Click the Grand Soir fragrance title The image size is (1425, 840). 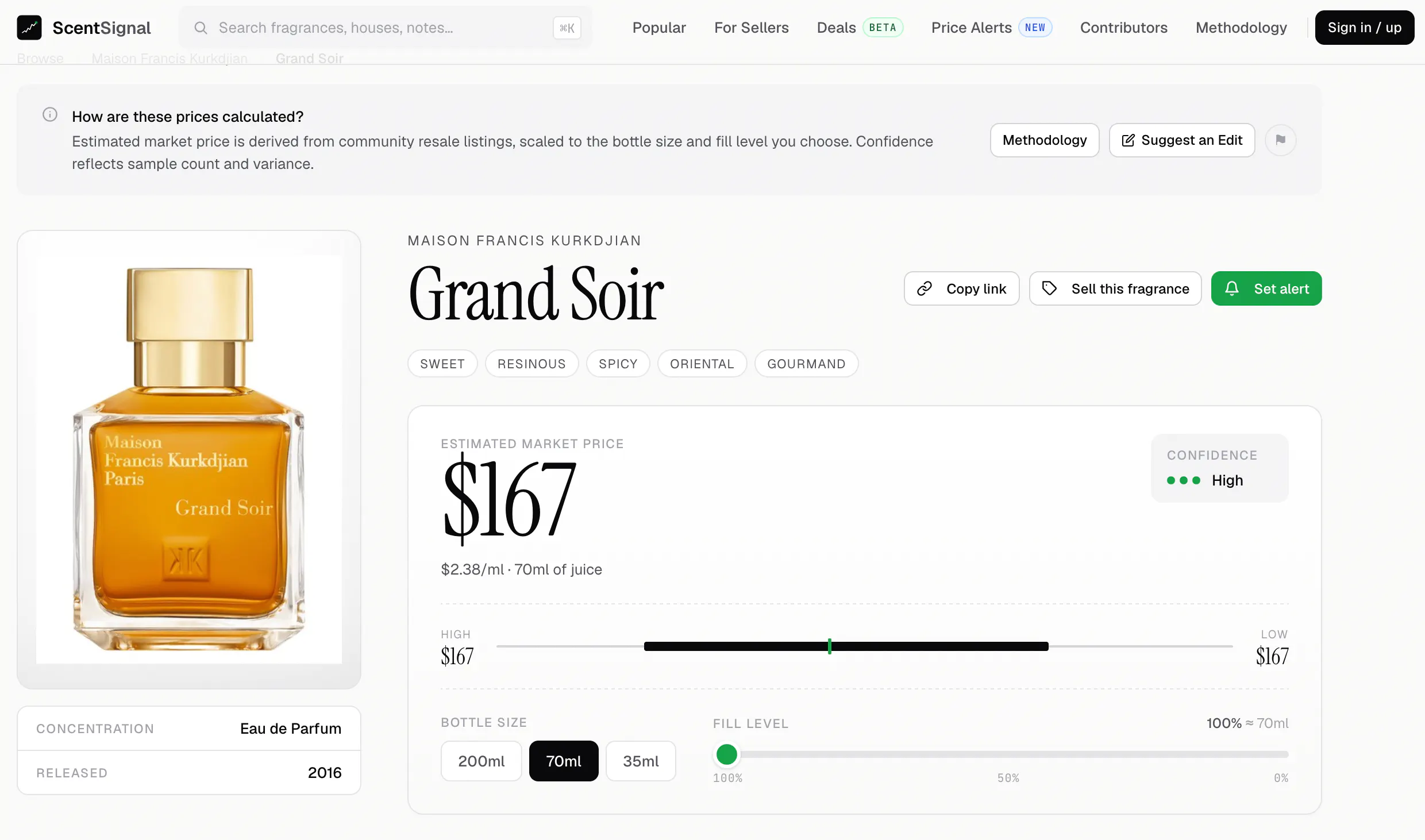click(x=537, y=294)
